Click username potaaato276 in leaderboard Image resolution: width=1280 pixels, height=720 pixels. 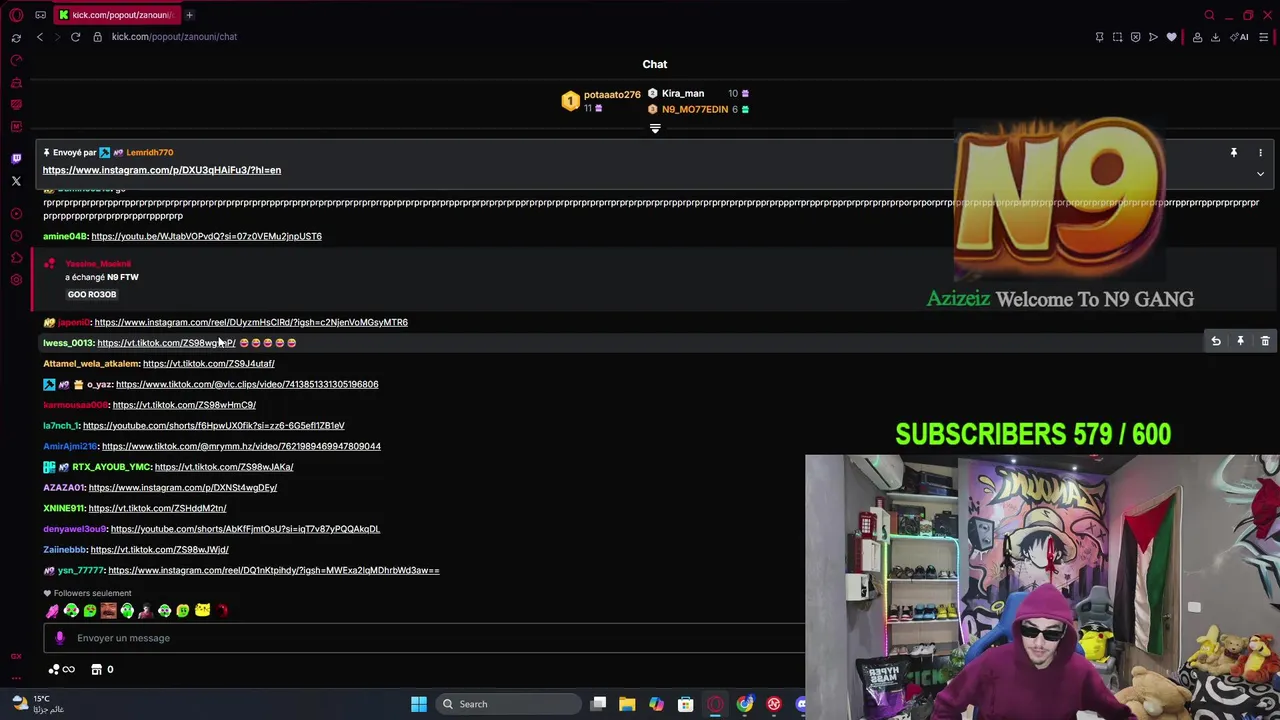(x=612, y=95)
